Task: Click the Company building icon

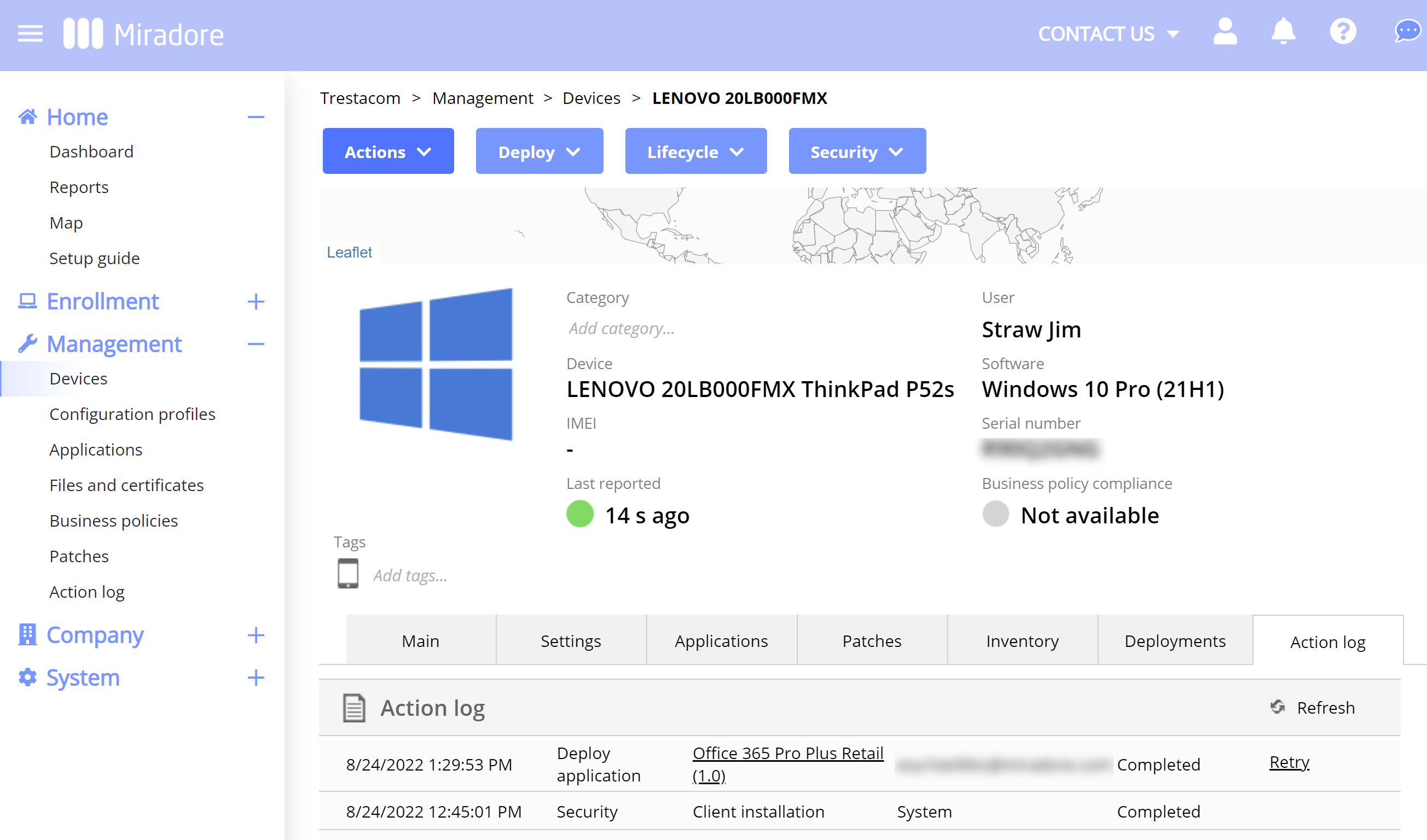Action: (27, 634)
